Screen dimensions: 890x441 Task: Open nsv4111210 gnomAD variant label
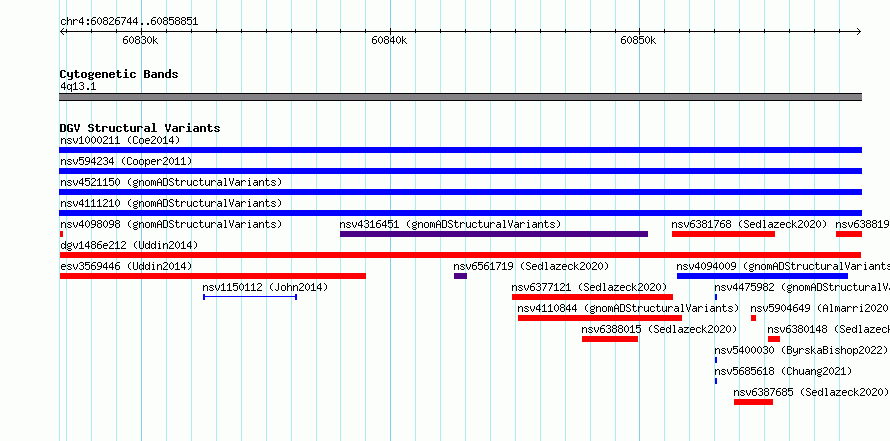[171, 203]
